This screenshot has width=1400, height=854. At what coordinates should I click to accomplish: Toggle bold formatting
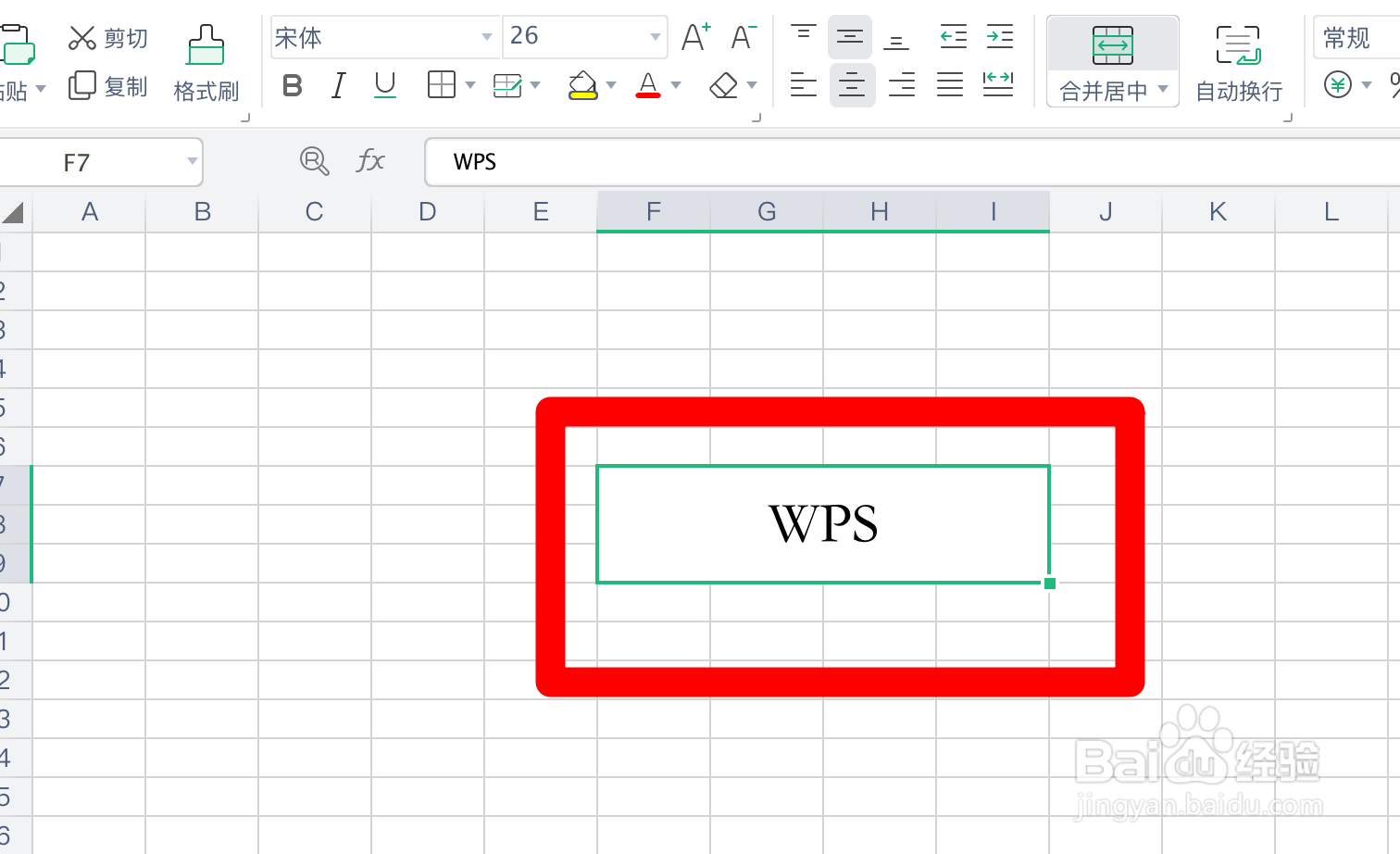(293, 85)
